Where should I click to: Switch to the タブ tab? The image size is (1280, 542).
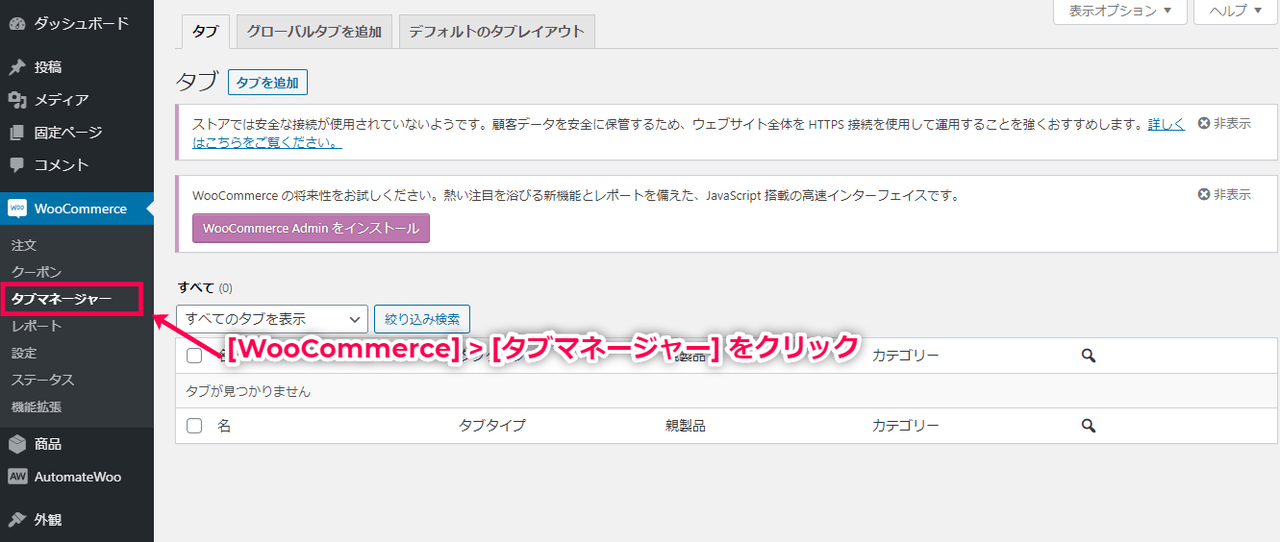point(205,31)
